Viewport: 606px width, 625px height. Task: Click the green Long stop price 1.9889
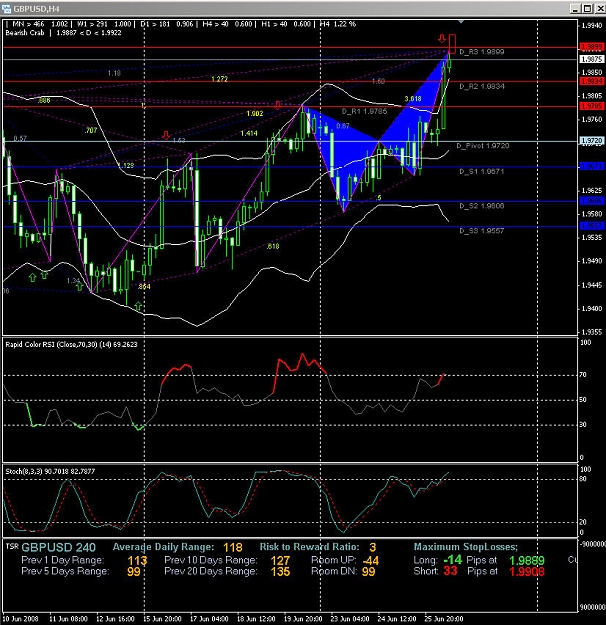coord(527,560)
